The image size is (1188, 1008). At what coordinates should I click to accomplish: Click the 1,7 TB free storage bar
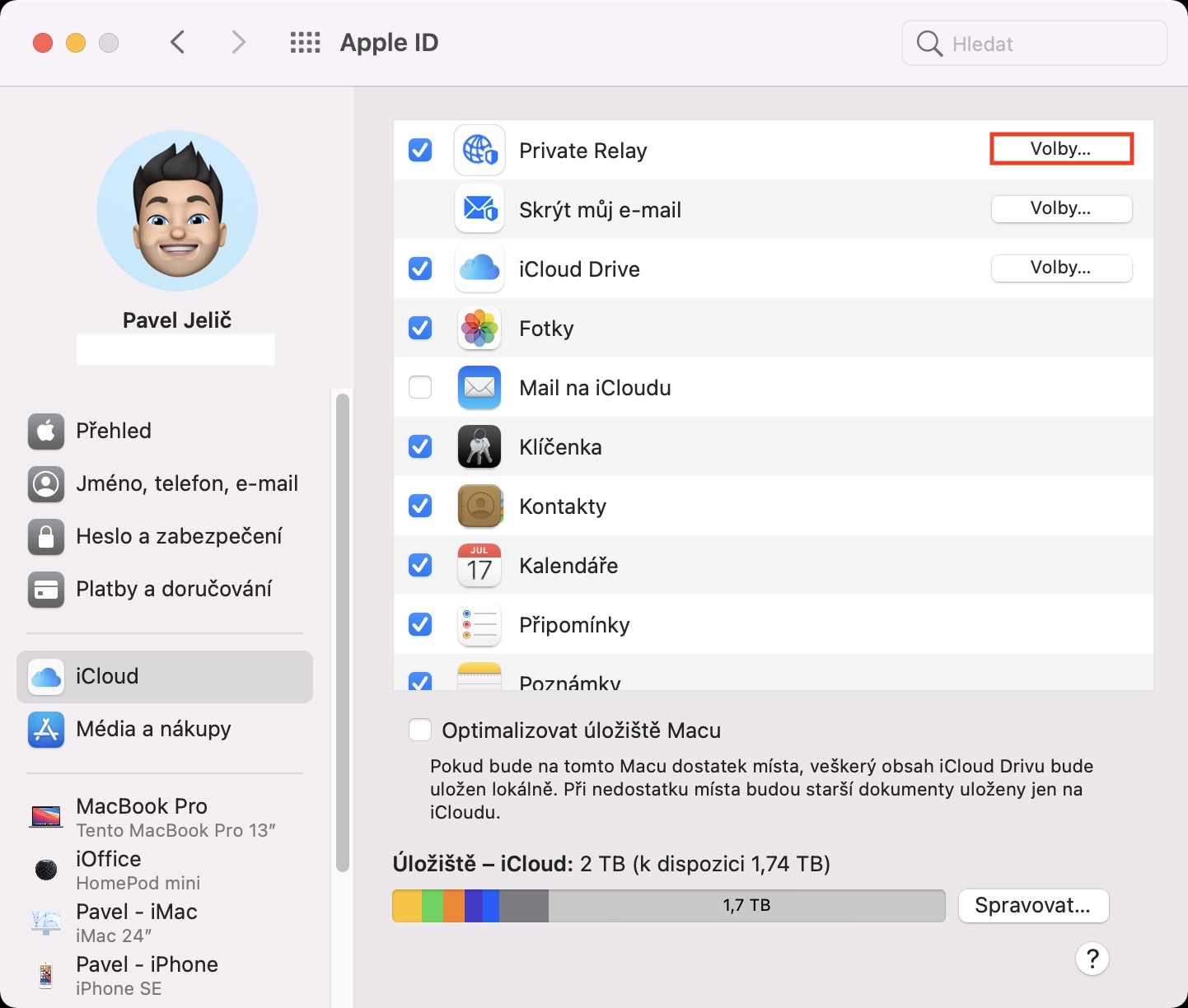coord(746,906)
